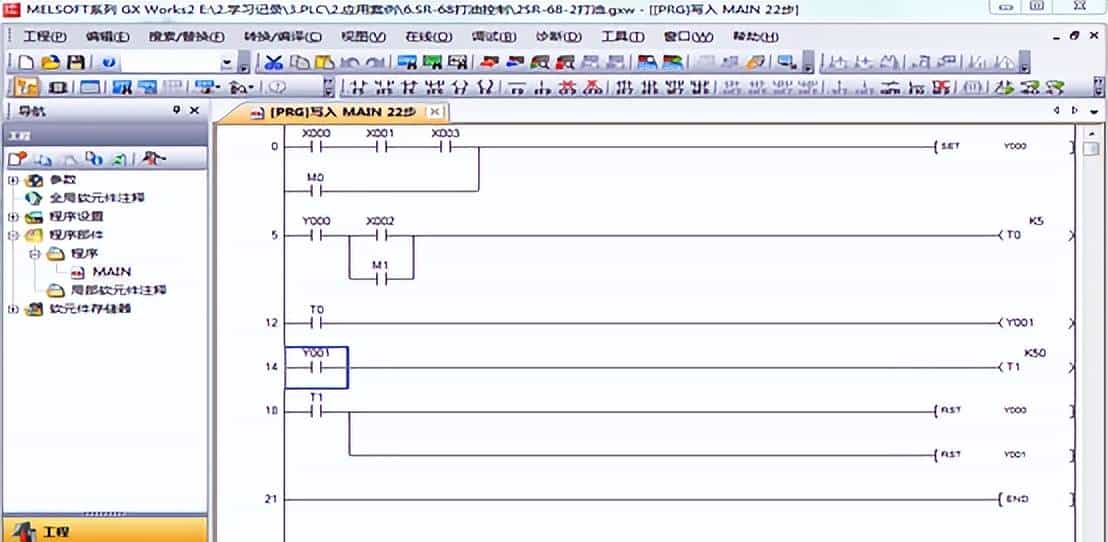The image size is (1108, 542).
Task: Click the new data icon in navigation panel
Action: click(x=18, y=158)
